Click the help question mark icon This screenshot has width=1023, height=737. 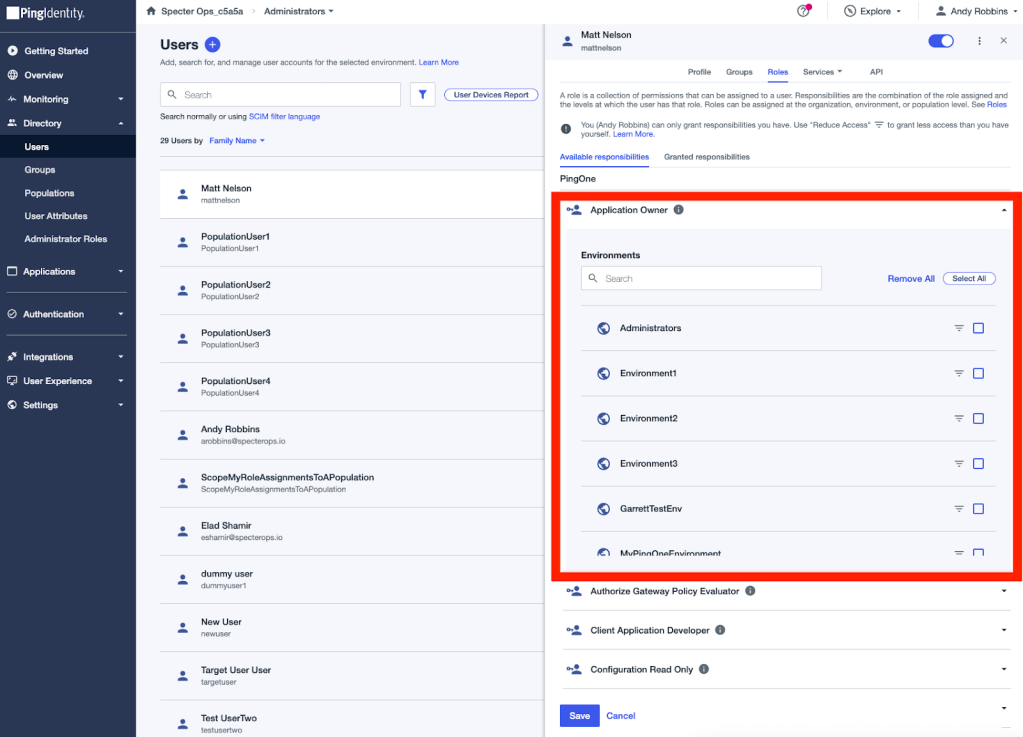pos(803,11)
